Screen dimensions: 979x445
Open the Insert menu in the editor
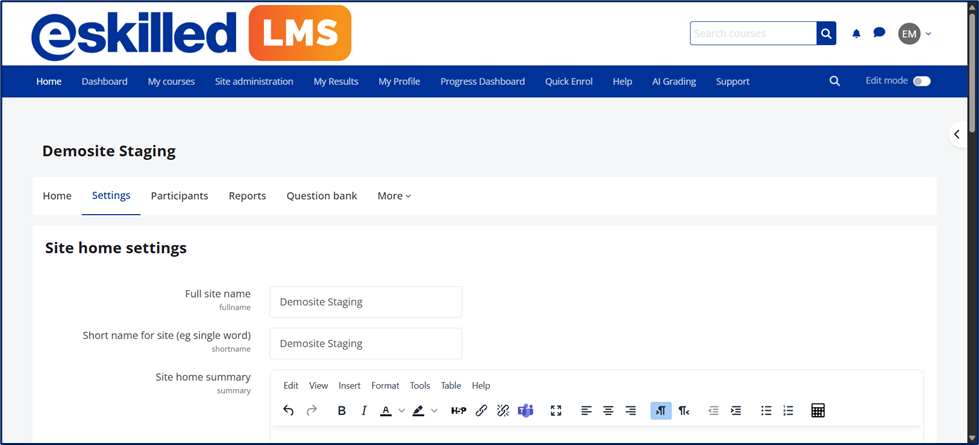(349, 385)
